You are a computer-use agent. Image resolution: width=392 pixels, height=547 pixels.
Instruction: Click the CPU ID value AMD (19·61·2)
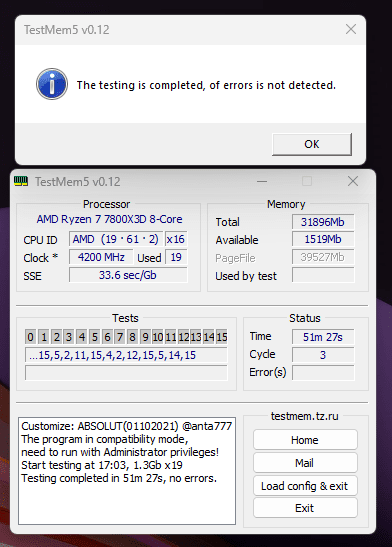tap(116, 239)
